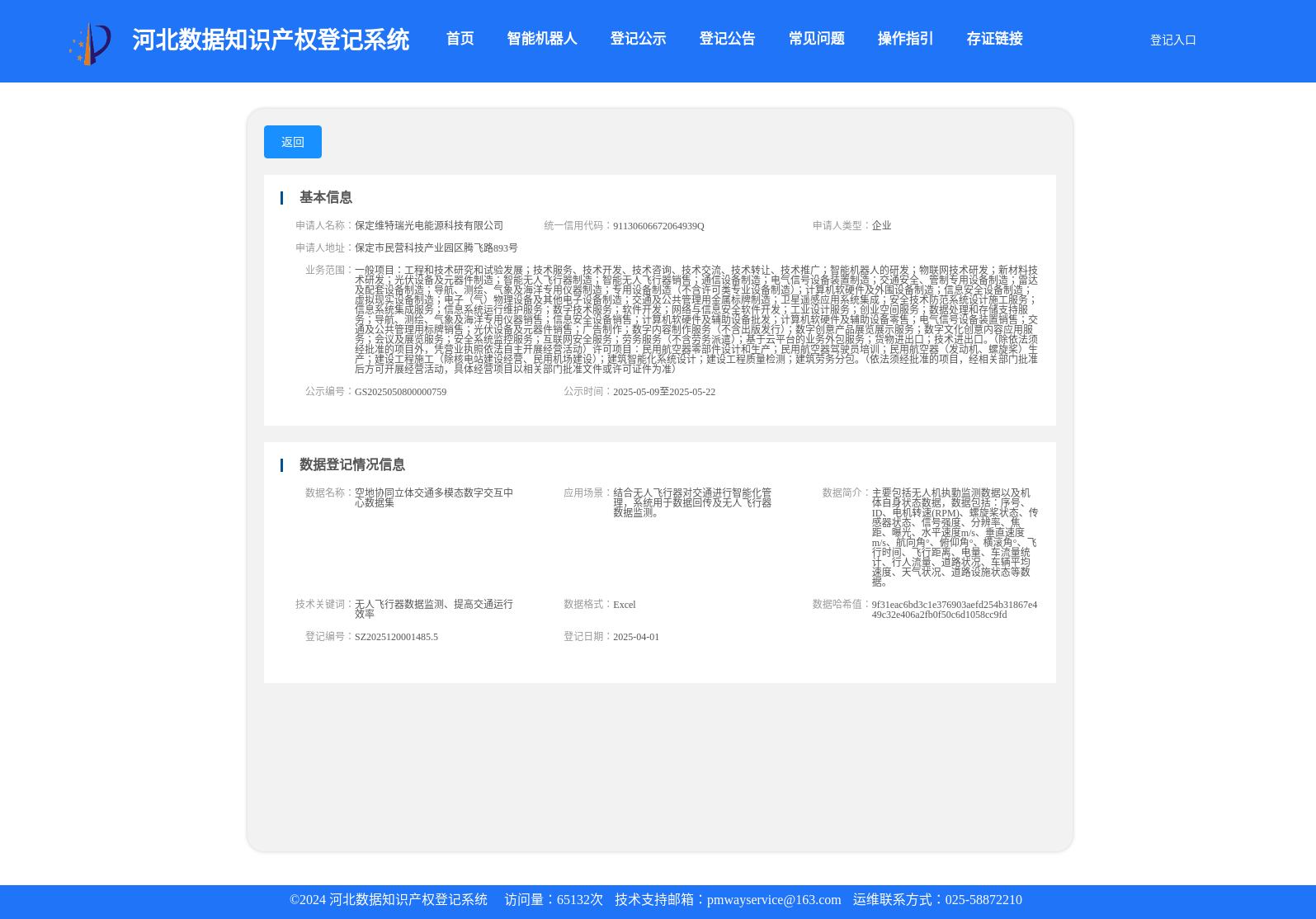Click the 河北数据知识产权登记系统 title

[x=271, y=40]
